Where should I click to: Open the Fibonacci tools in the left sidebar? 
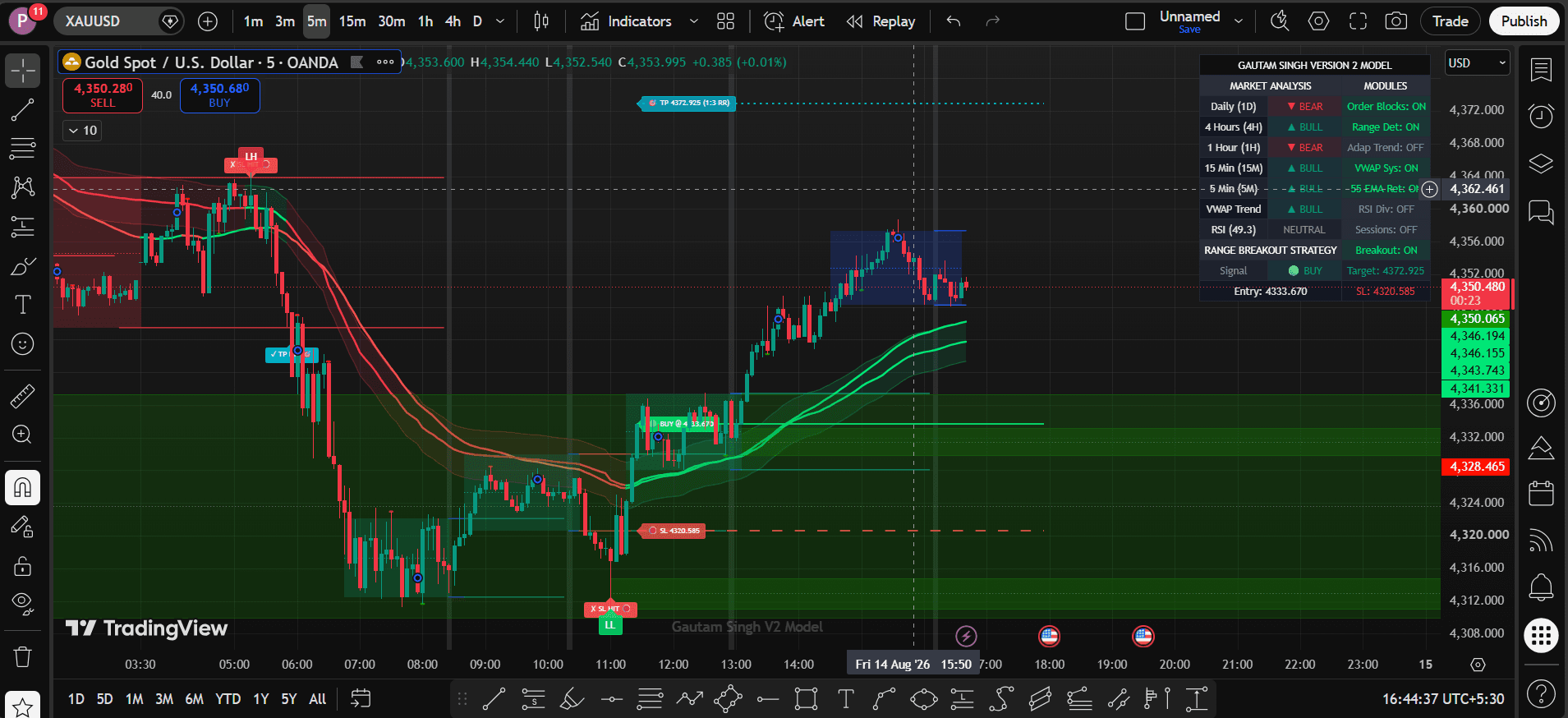coord(23,149)
